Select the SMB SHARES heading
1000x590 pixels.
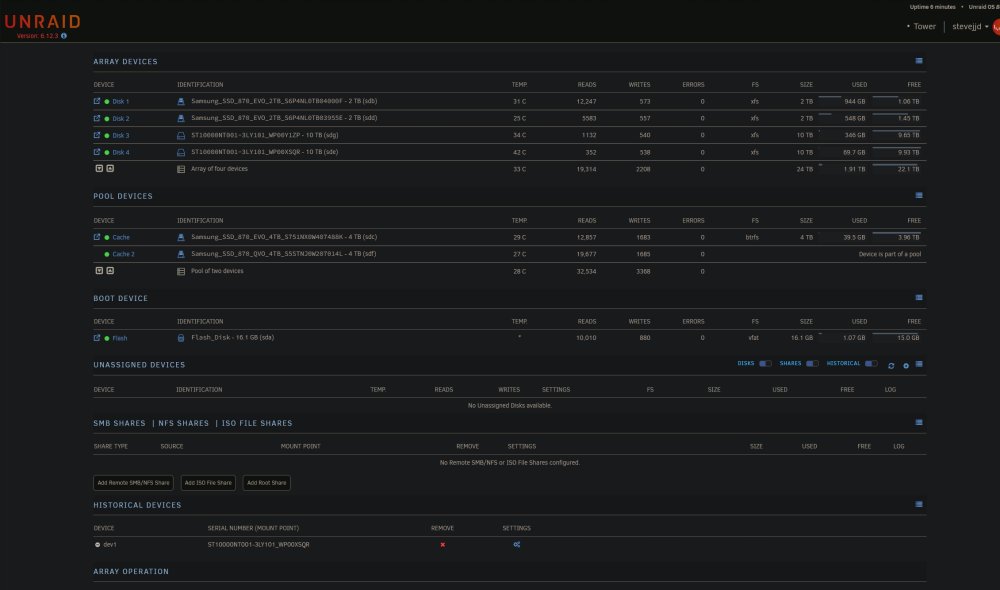tap(119, 423)
